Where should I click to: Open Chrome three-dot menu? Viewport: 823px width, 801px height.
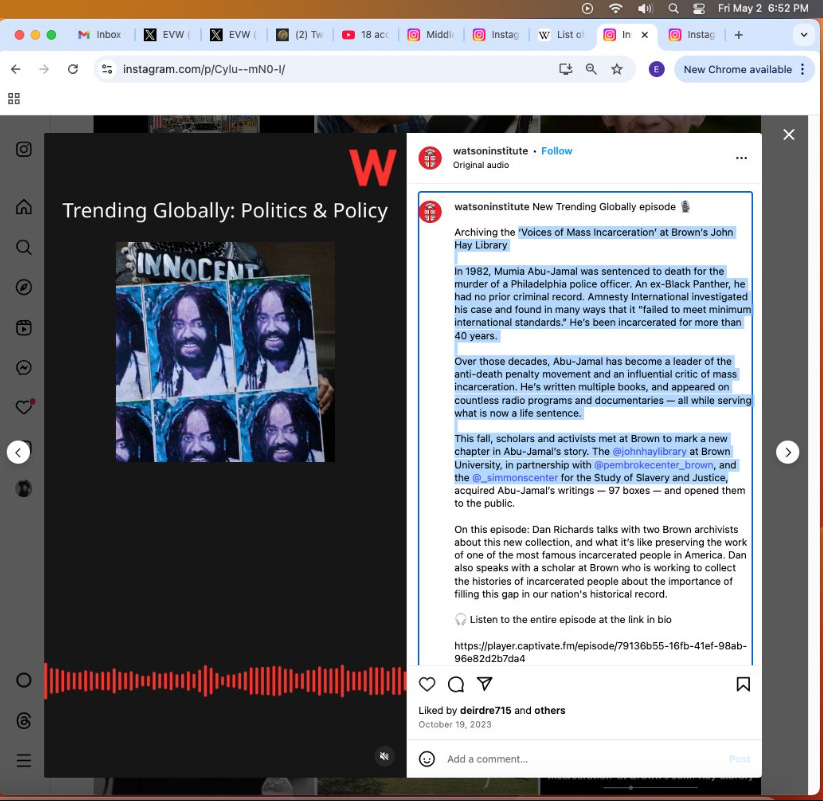803,69
